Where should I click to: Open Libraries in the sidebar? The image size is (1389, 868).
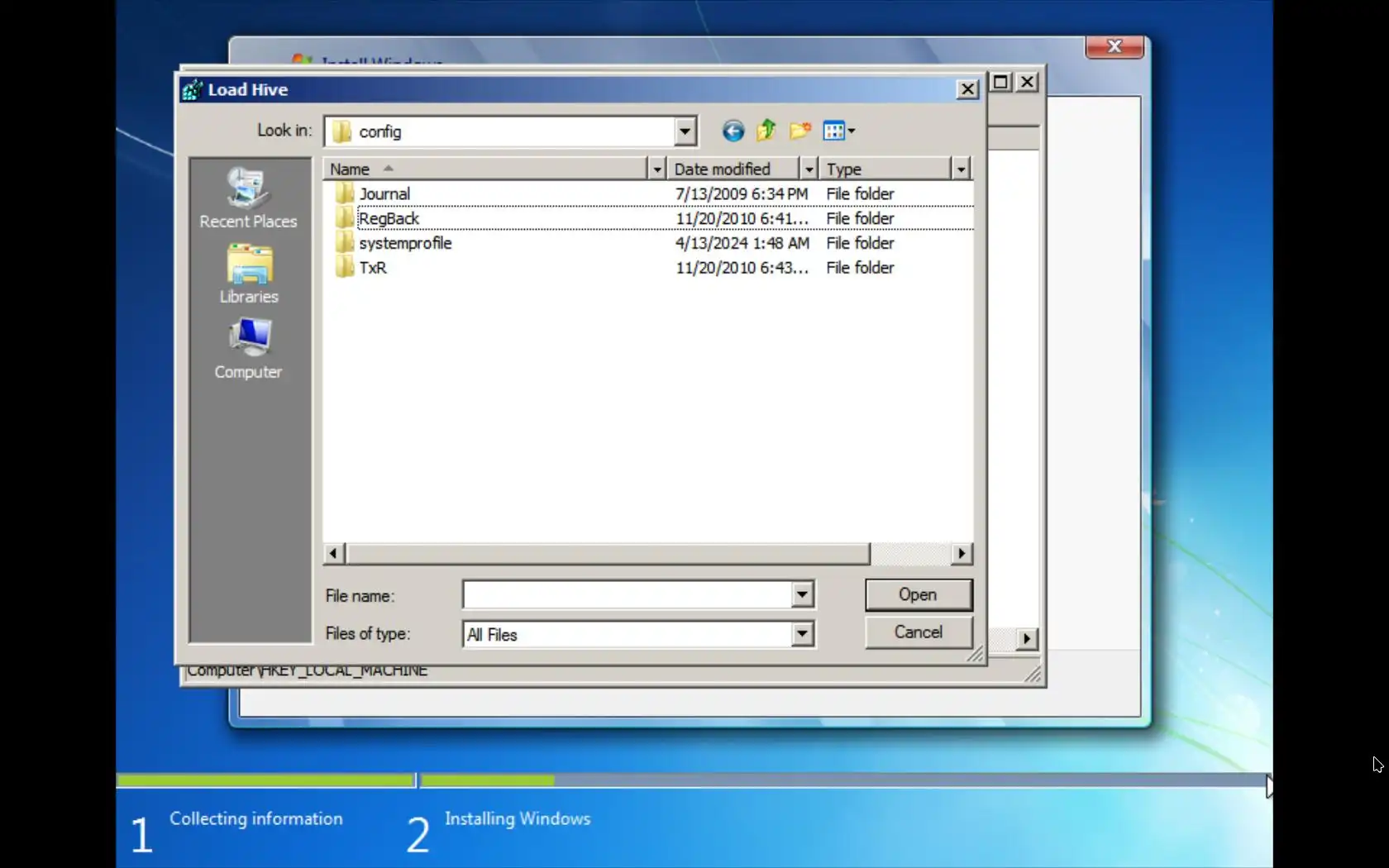[249, 274]
